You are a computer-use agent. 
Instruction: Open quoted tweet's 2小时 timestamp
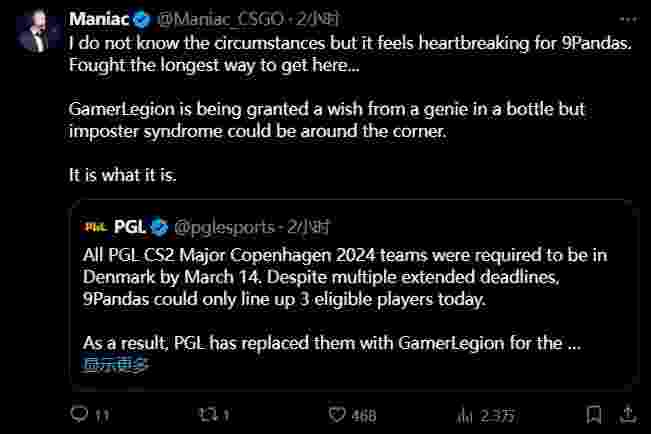point(299,225)
